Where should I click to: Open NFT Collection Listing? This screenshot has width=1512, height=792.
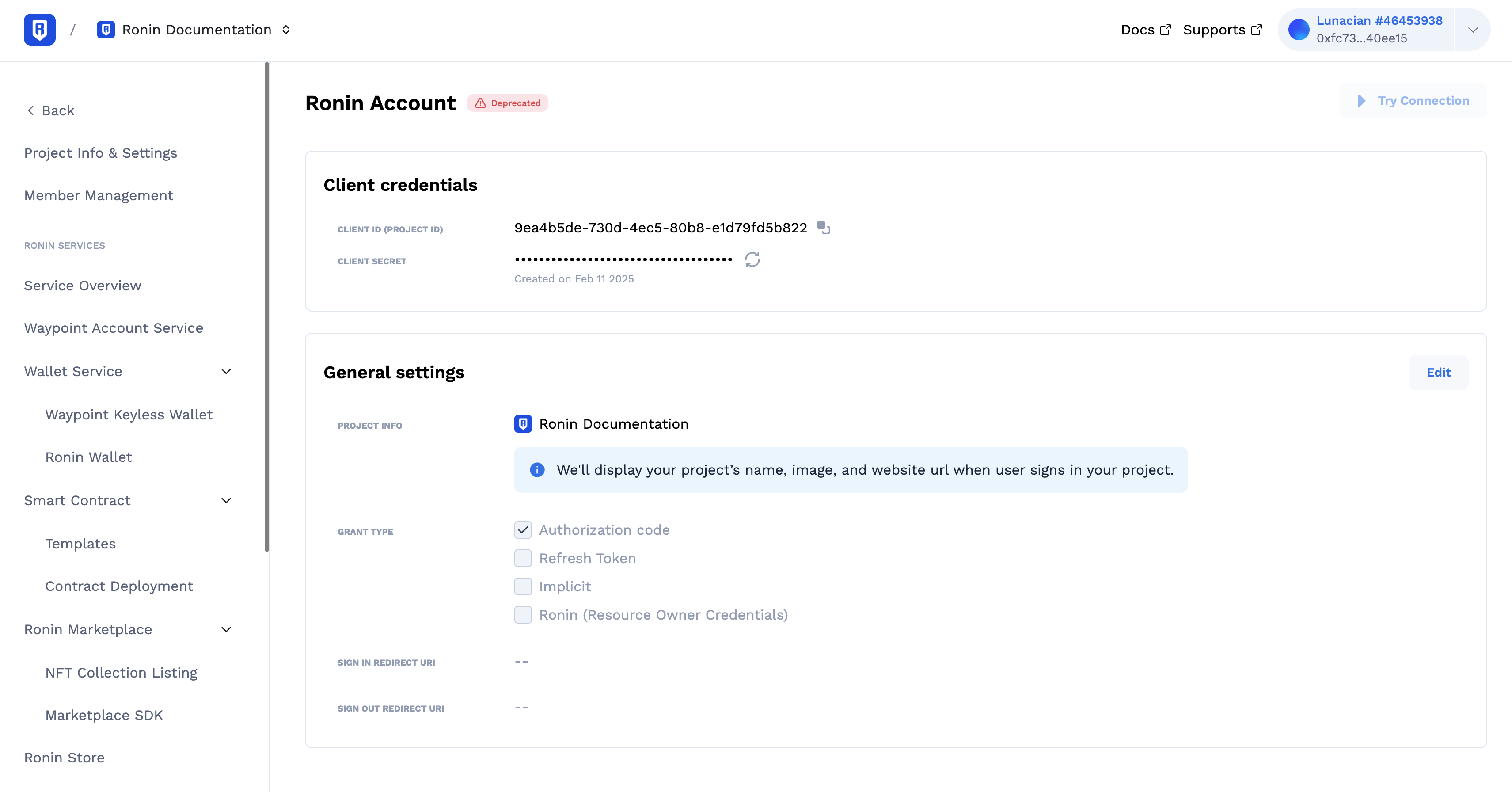click(122, 673)
